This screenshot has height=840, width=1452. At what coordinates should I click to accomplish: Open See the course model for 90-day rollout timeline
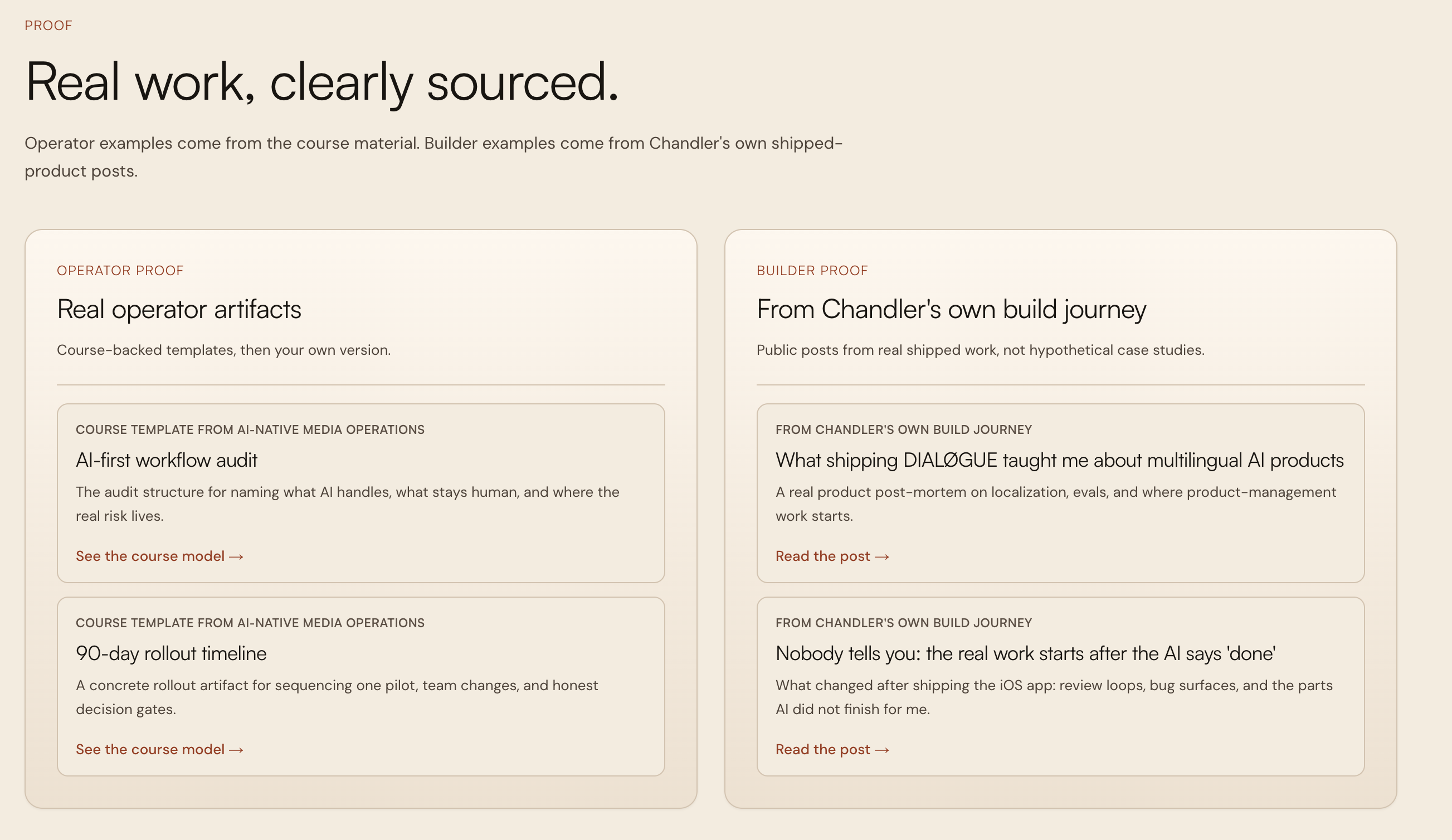click(159, 749)
